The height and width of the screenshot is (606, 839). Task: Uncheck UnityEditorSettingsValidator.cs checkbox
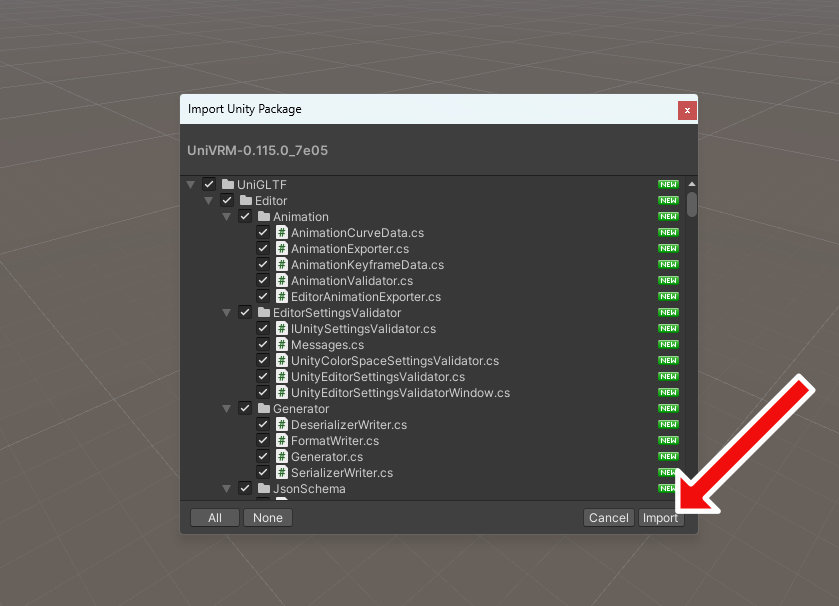263,377
